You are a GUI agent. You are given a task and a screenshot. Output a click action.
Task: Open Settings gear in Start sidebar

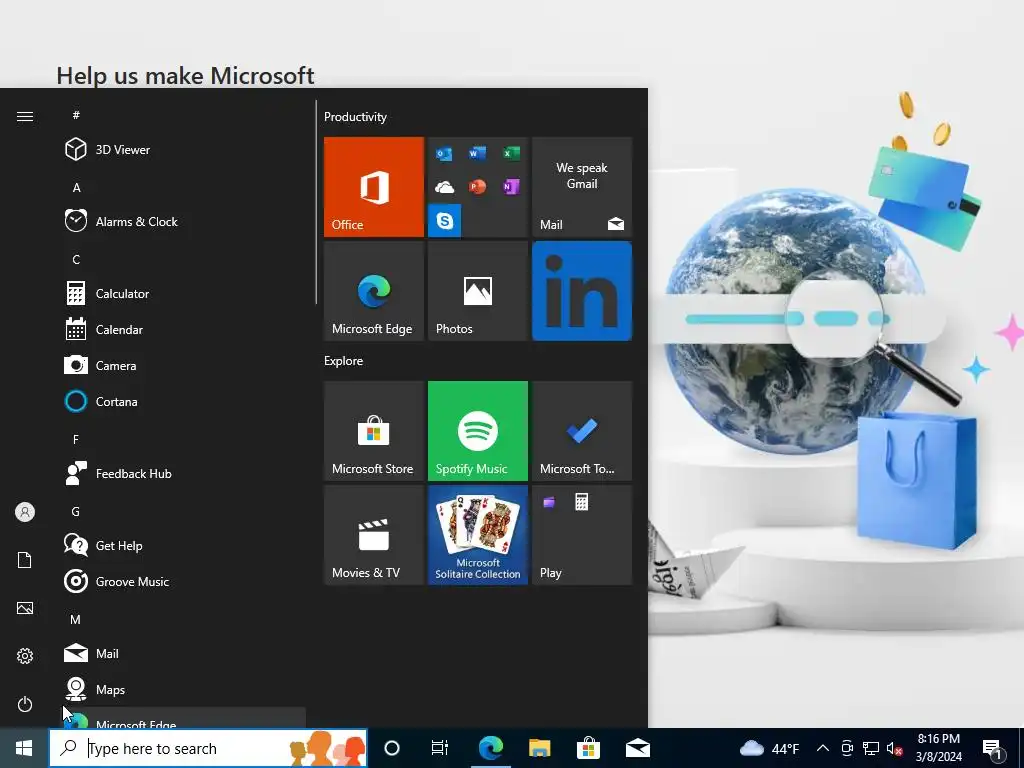point(25,656)
